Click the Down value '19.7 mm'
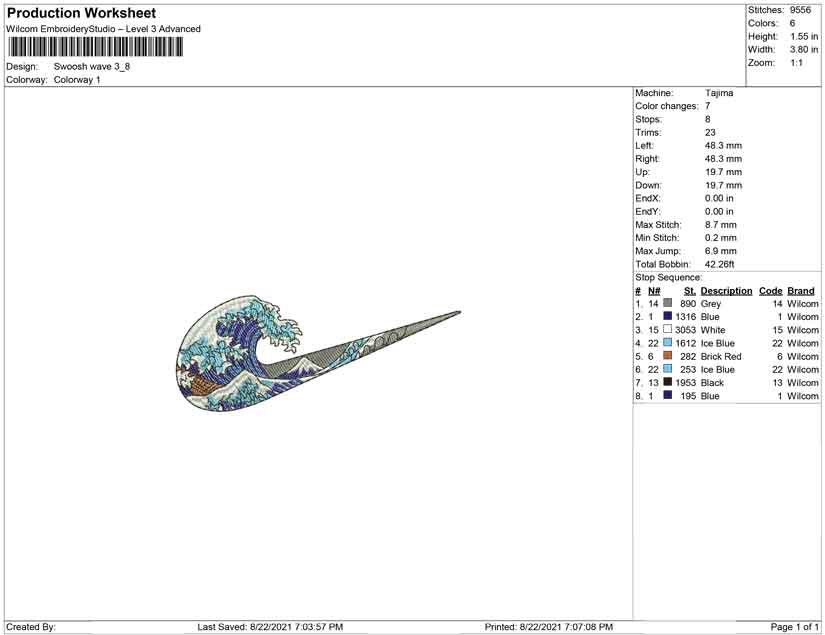 point(723,185)
